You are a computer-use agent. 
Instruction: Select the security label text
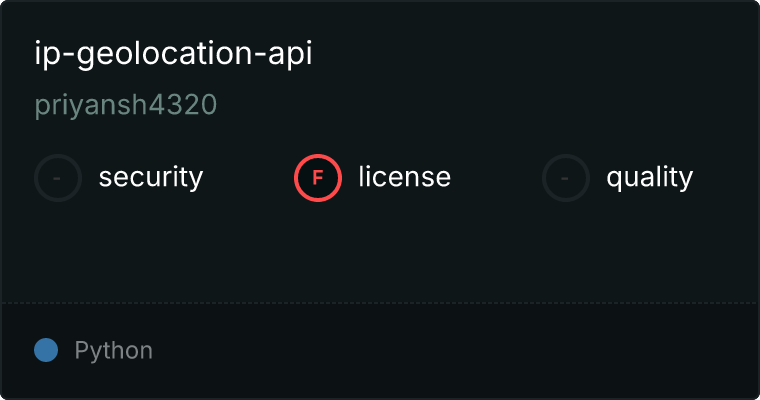click(x=151, y=177)
